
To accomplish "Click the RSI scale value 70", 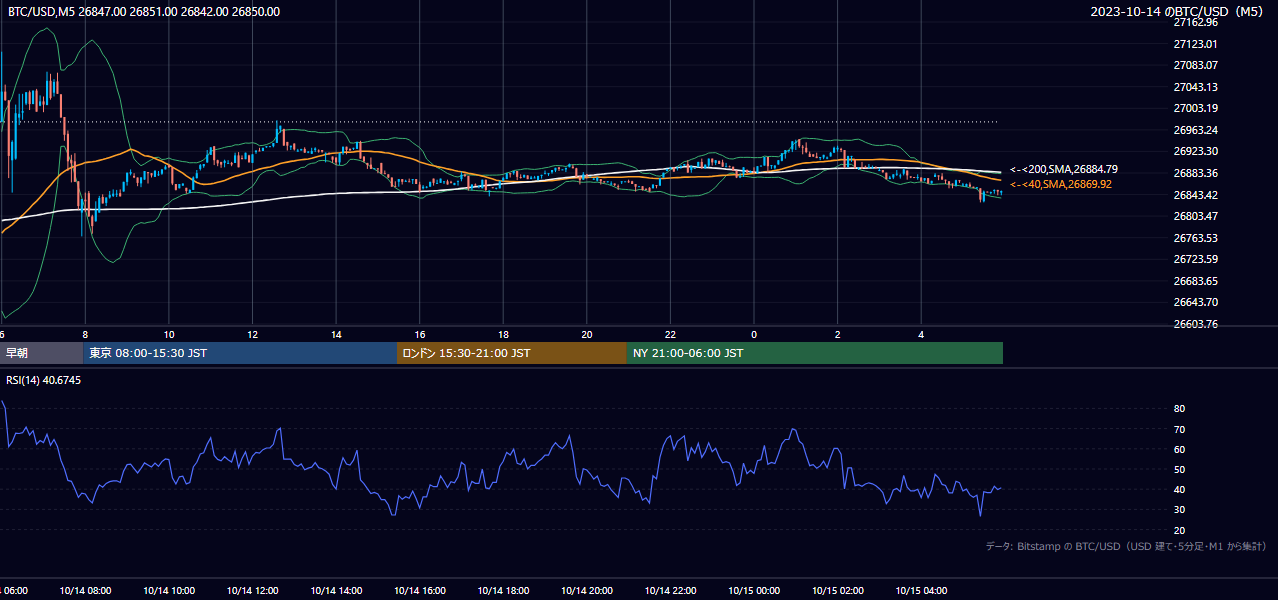I will coord(1180,429).
